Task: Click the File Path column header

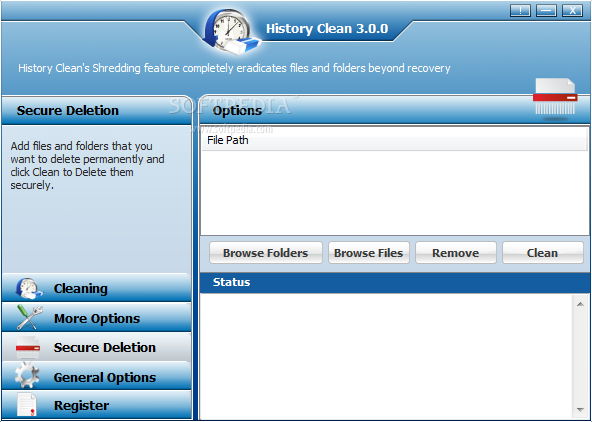Action: point(395,140)
